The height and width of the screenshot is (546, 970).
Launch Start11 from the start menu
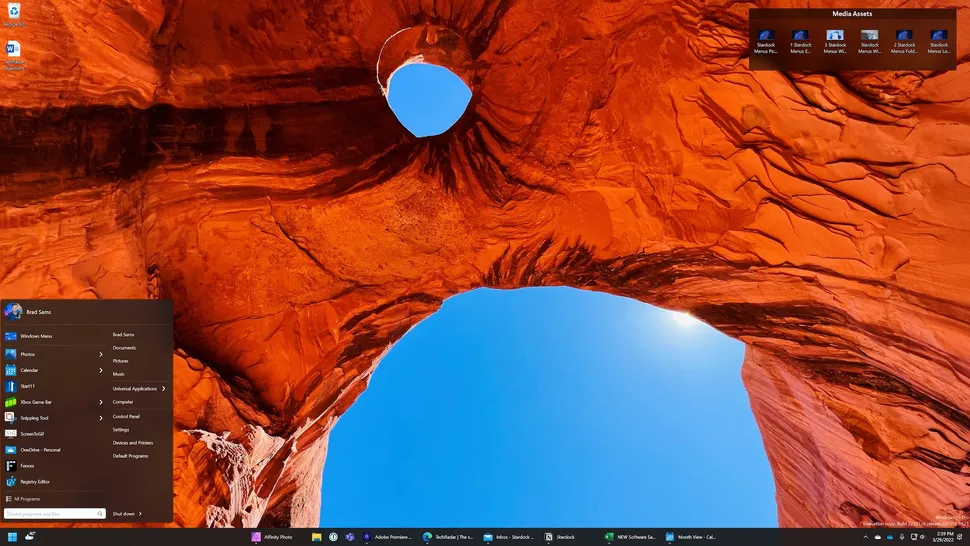tap(54, 386)
